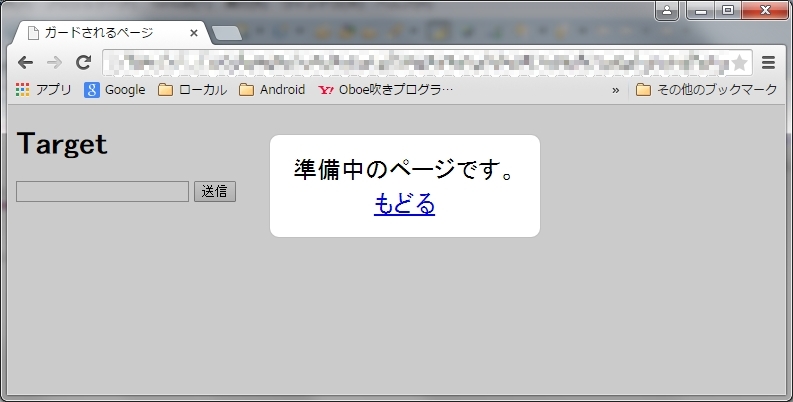Go back with the browser back arrow
793x402 pixels.
pyautogui.click(x=25, y=62)
